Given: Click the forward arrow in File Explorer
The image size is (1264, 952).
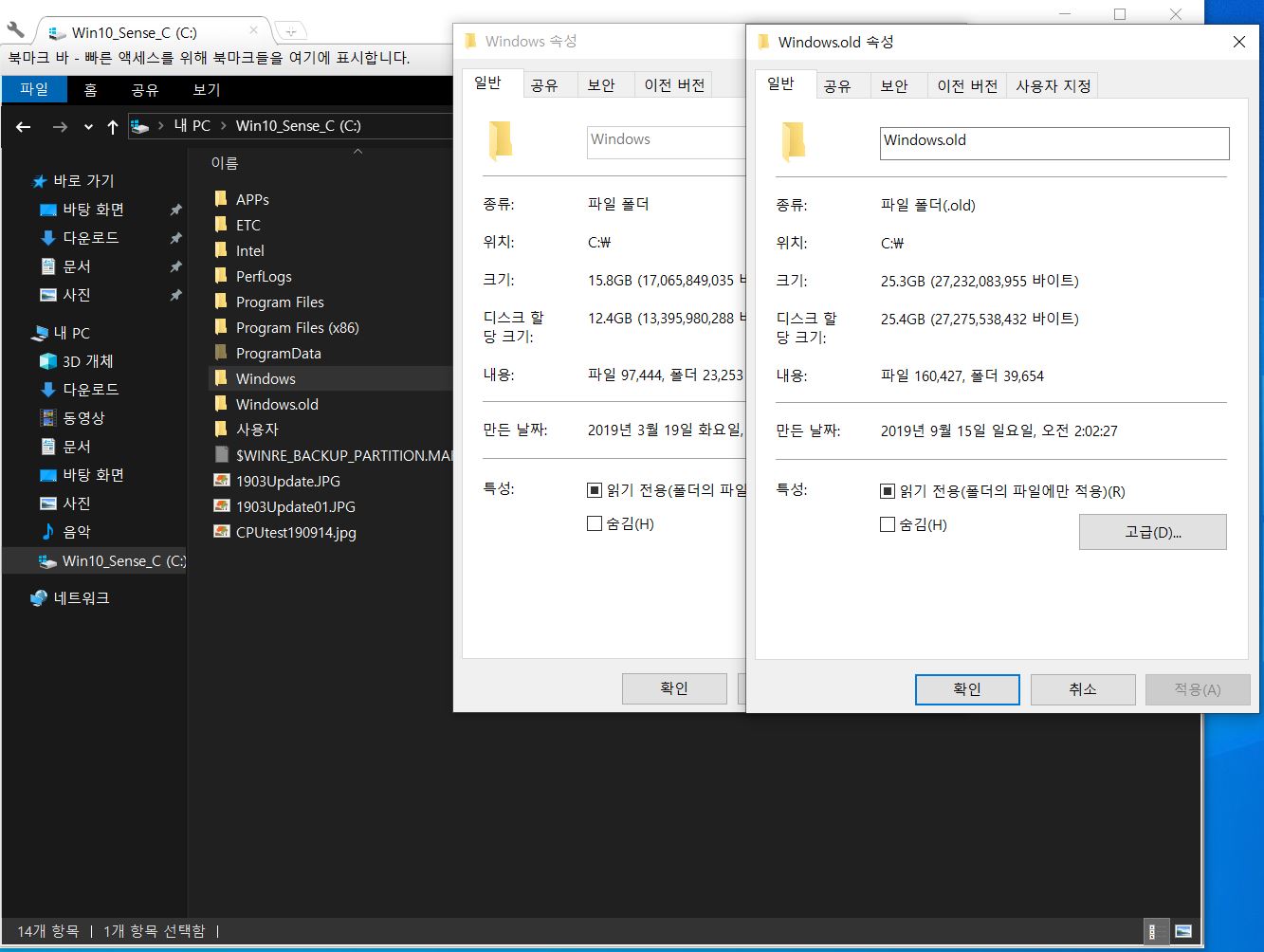Looking at the screenshot, I should coord(60,126).
